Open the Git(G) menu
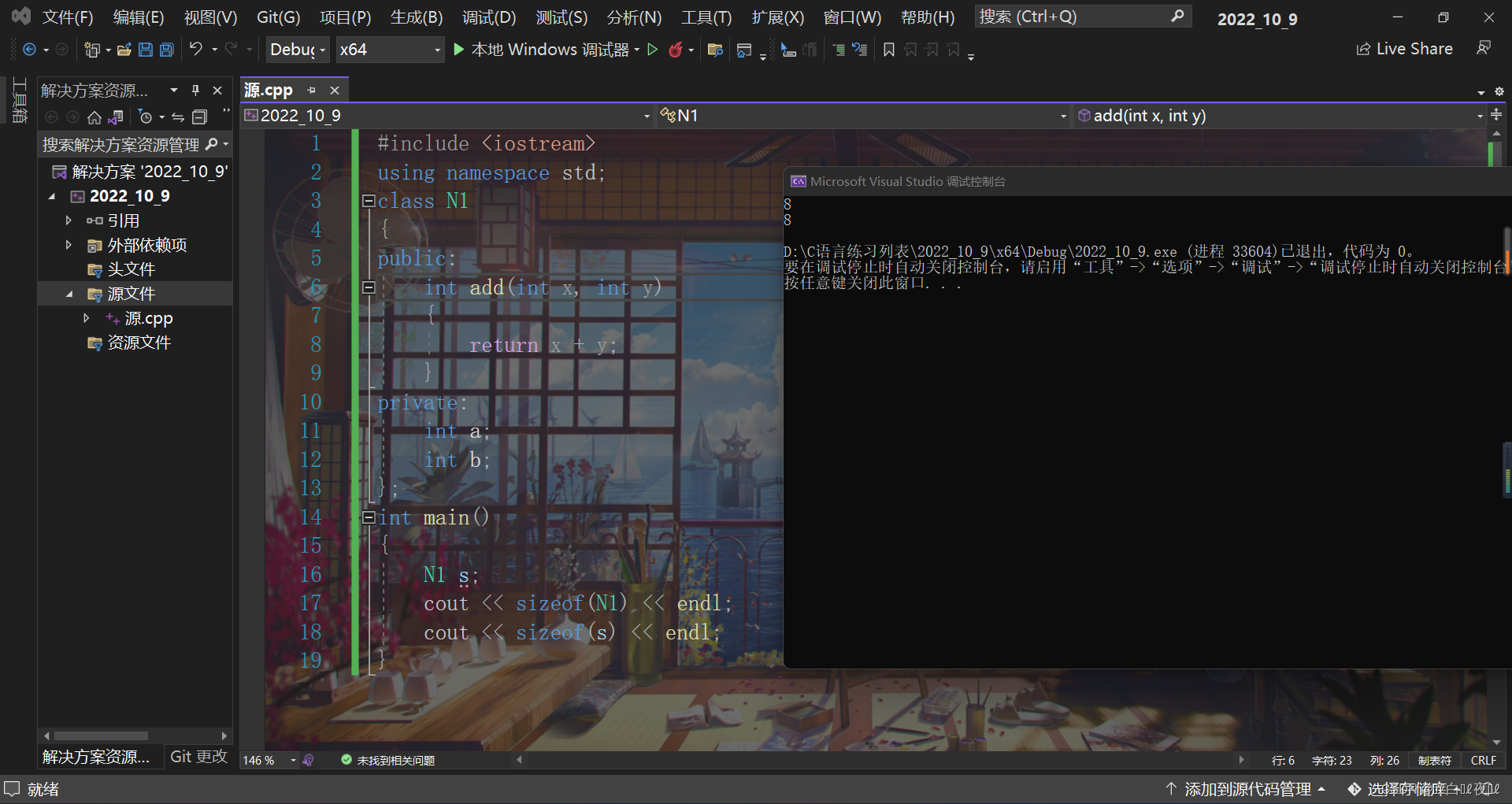The image size is (1512, 804). (x=279, y=17)
